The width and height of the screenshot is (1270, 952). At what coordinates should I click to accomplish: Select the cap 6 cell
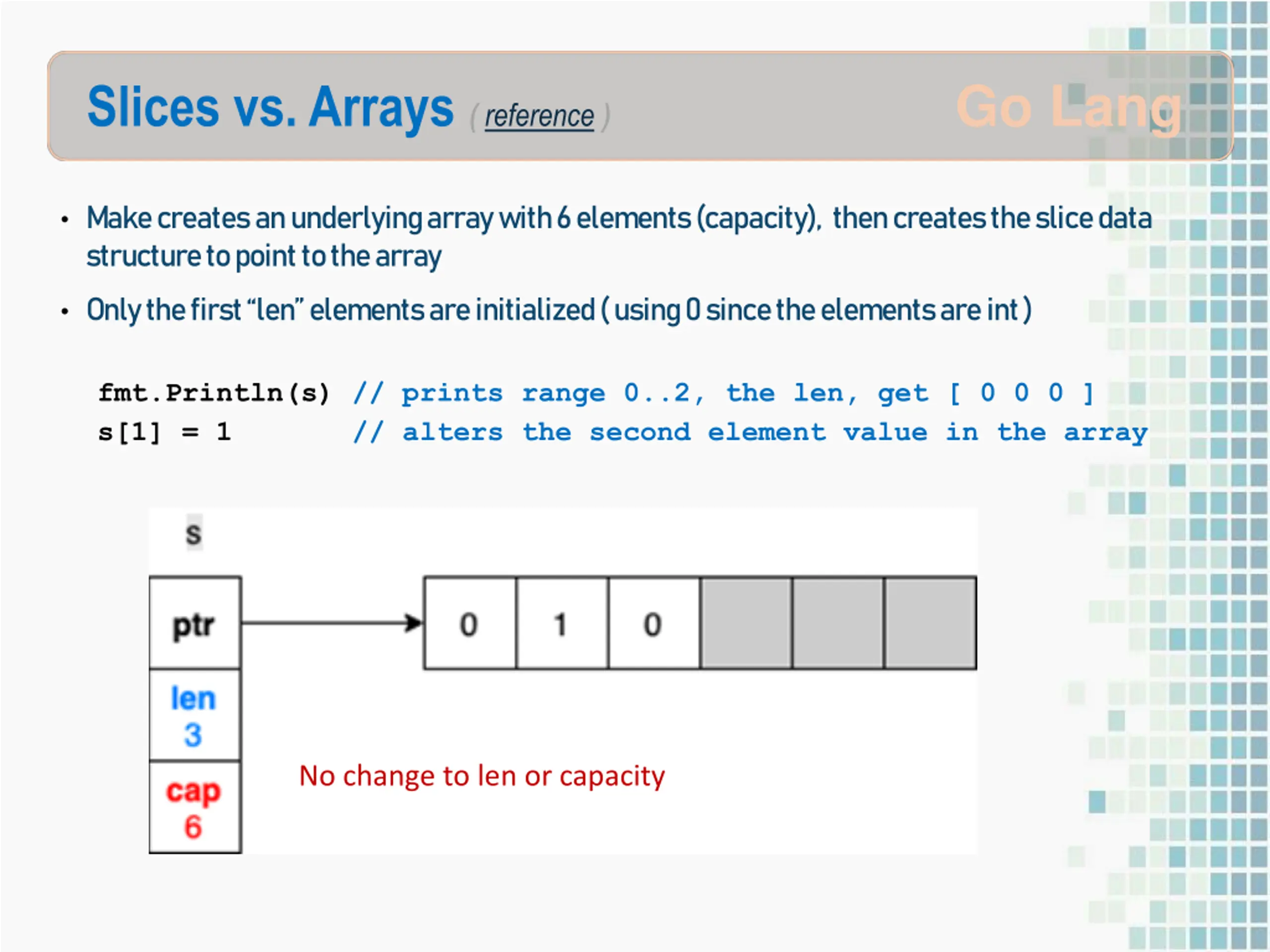[194, 807]
